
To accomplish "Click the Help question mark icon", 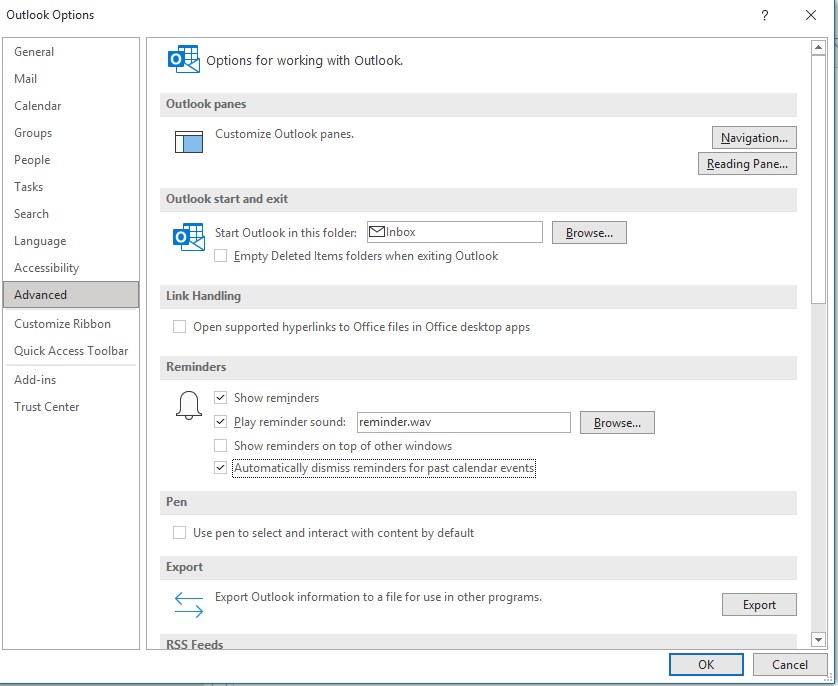I will [765, 15].
